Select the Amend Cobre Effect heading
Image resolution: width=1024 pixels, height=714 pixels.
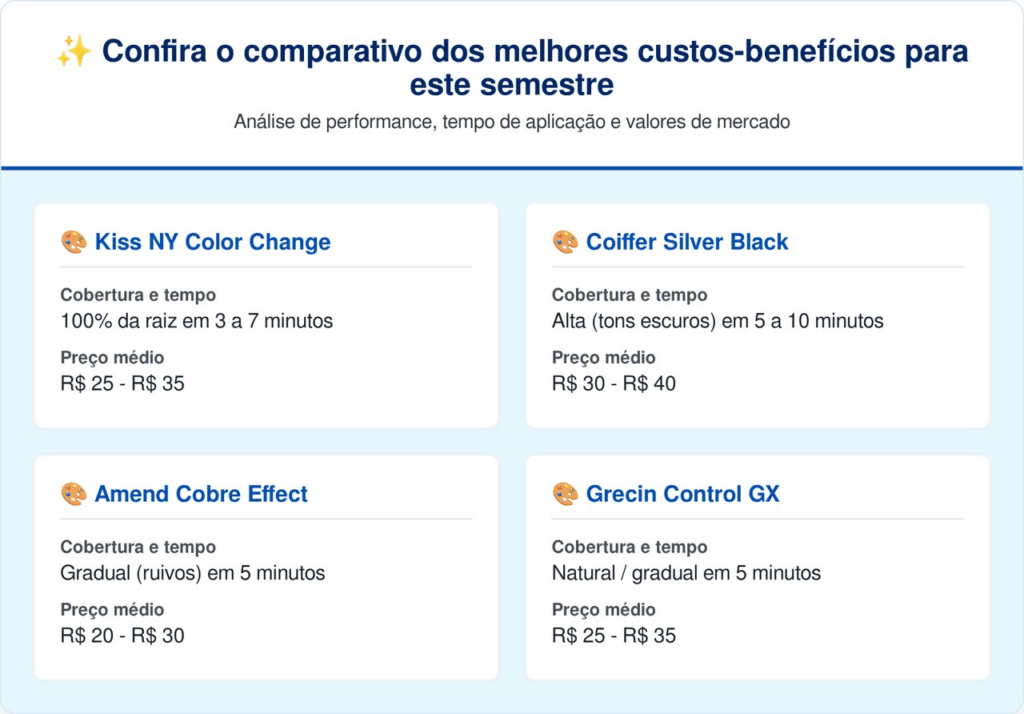201,494
